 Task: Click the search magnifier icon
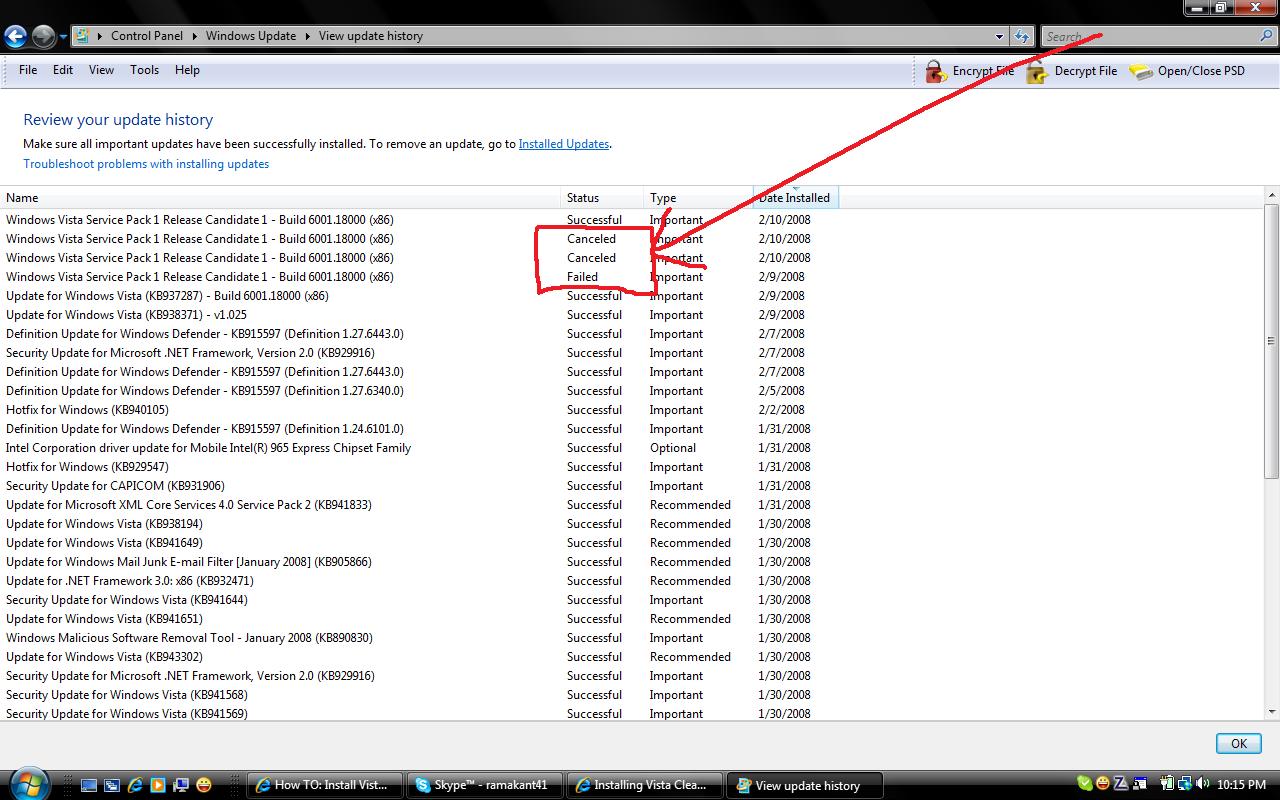click(x=1266, y=36)
